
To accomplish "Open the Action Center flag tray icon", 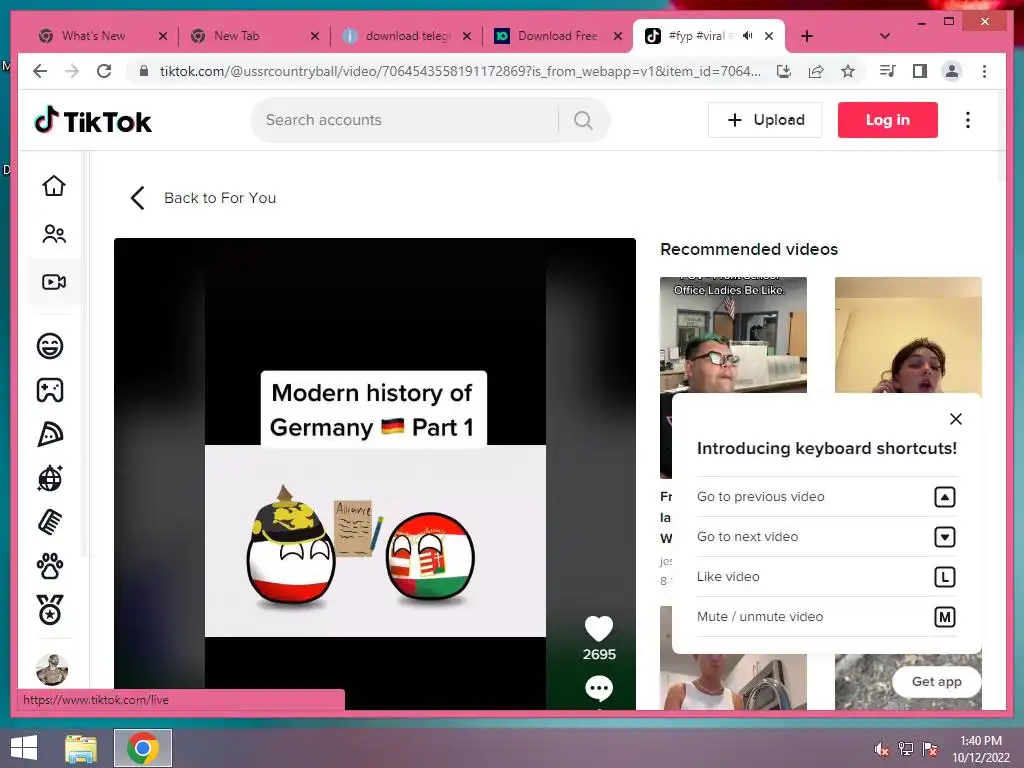I will pos(930,749).
